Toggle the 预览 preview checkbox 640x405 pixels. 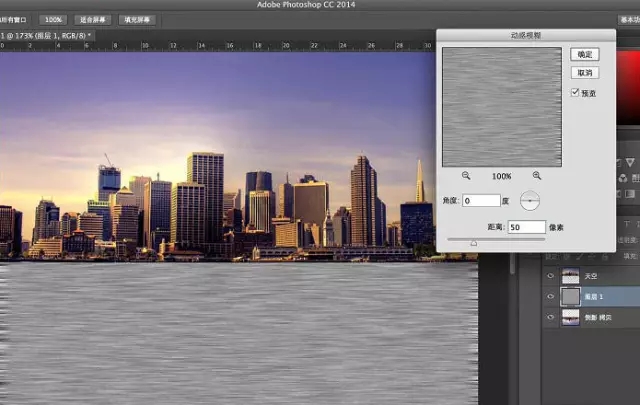pos(574,93)
